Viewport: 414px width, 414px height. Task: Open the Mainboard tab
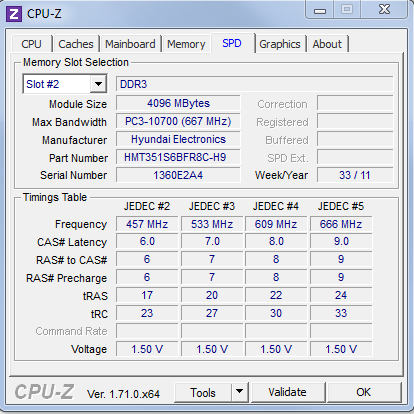tap(130, 44)
